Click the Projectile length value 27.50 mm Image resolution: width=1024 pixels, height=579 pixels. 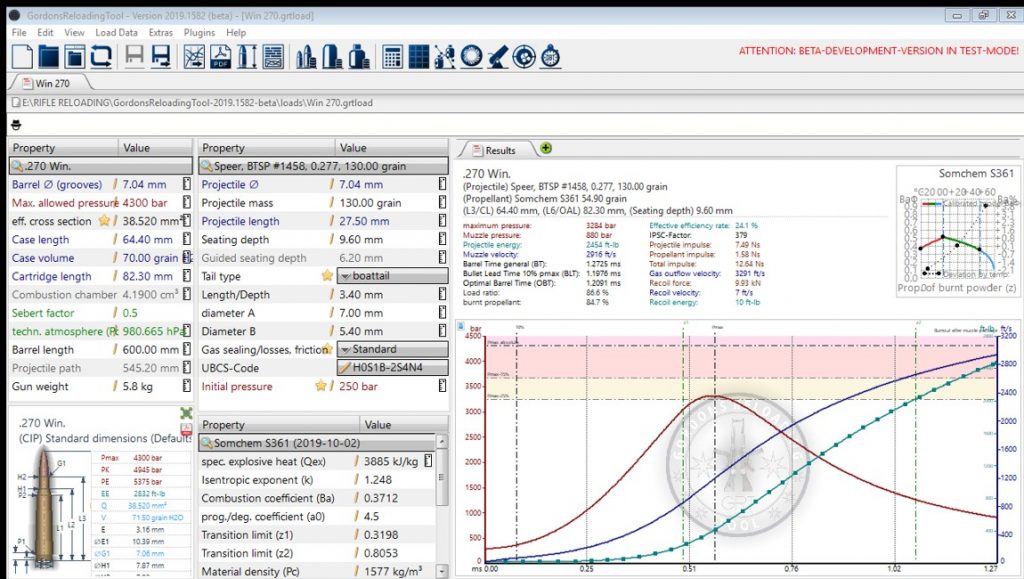tap(364, 221)
